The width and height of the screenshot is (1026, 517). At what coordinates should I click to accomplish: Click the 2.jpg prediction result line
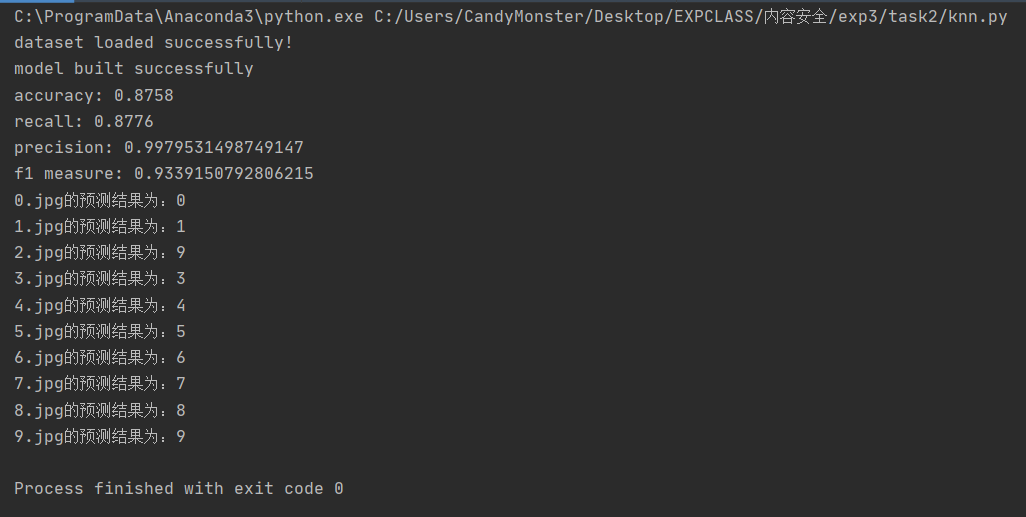coord(100,253)
